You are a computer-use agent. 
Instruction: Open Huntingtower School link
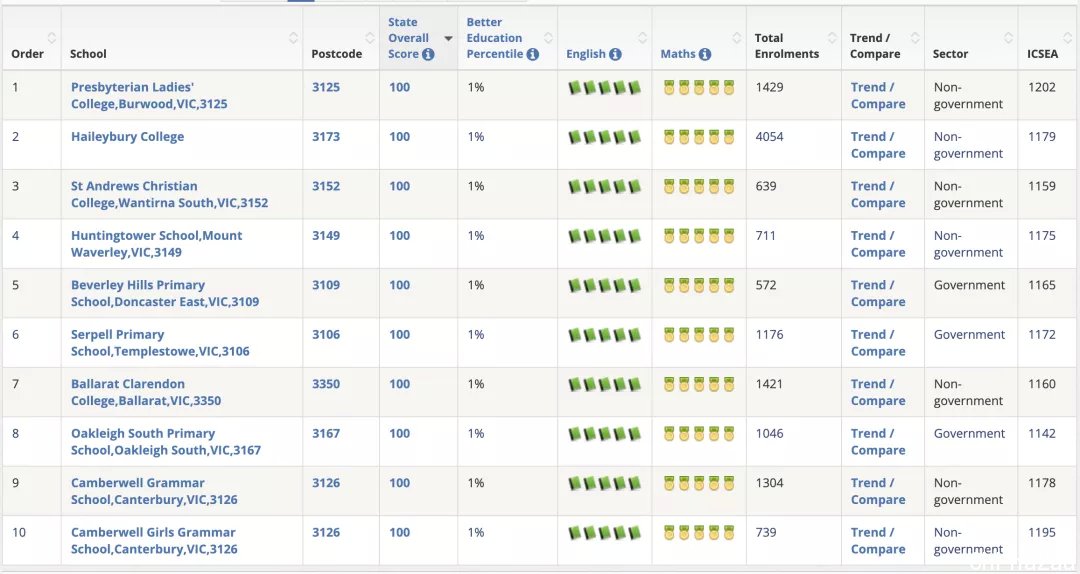156,244
